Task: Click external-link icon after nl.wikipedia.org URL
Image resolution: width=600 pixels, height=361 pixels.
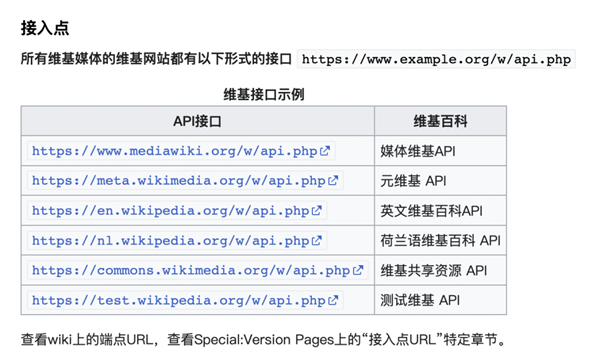Action: (317, 240)
